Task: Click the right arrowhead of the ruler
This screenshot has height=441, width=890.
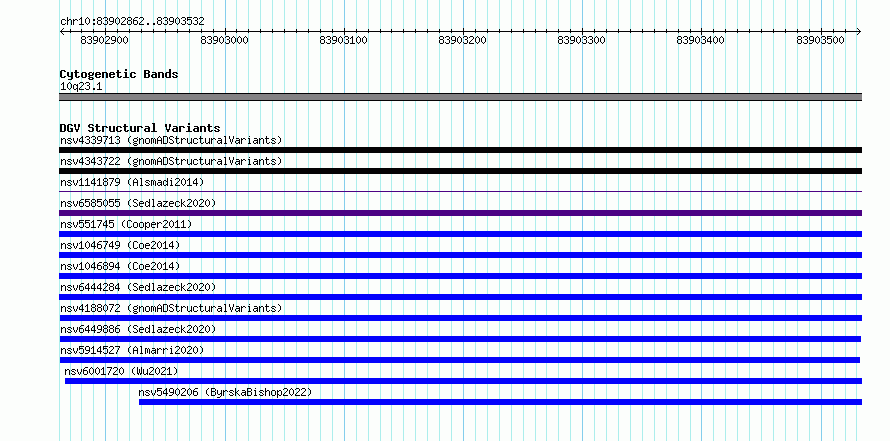Action: [859, 32]
